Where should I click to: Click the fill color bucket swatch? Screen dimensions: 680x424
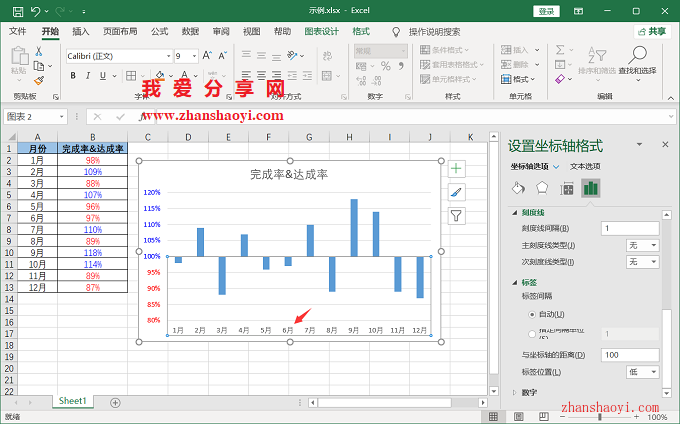coord(160,76)
